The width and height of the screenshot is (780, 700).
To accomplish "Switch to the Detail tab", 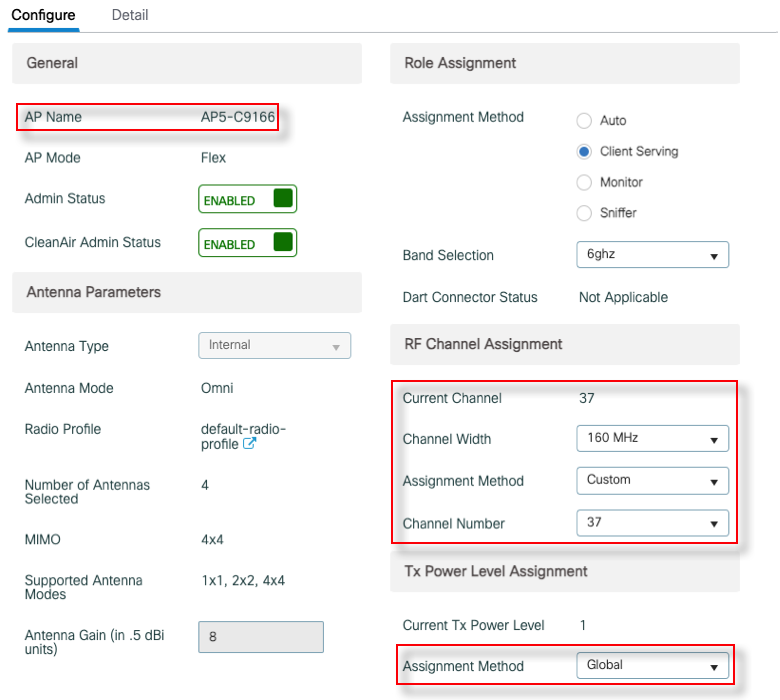I will (130, 15).
